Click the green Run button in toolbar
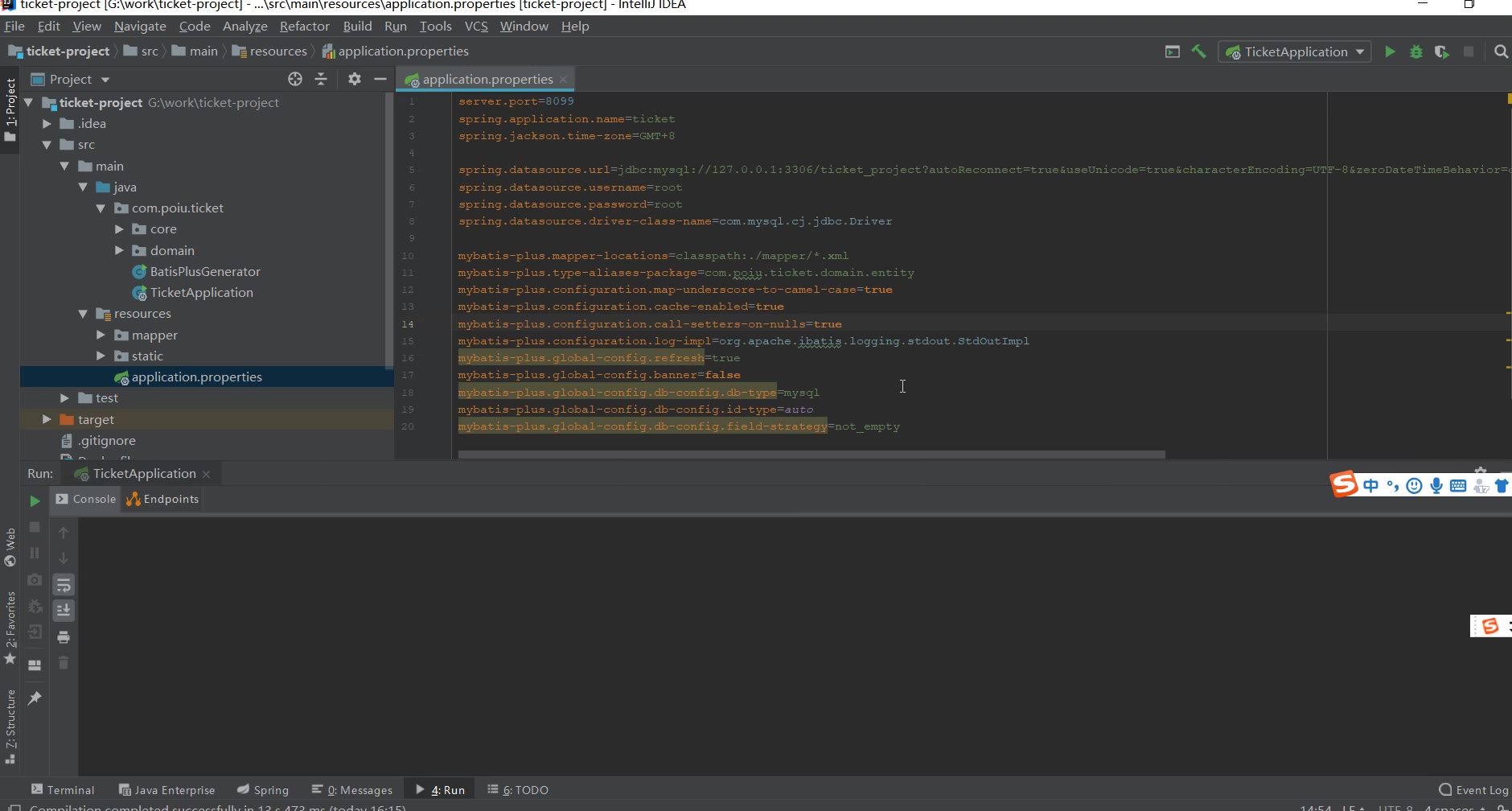This screenshot has width=1512, height=811. [x=1390, y=51]
